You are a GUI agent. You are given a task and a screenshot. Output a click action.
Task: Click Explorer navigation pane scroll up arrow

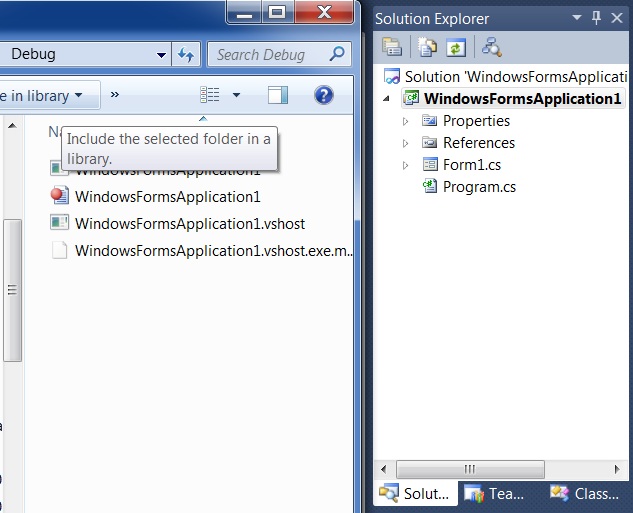point(13,126)
